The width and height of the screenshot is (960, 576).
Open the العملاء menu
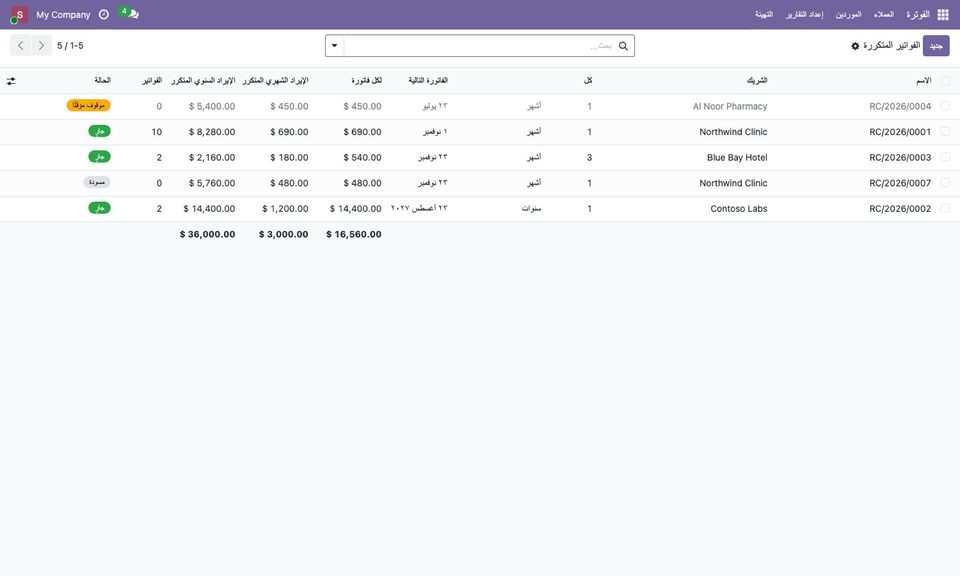pos(883,15)
